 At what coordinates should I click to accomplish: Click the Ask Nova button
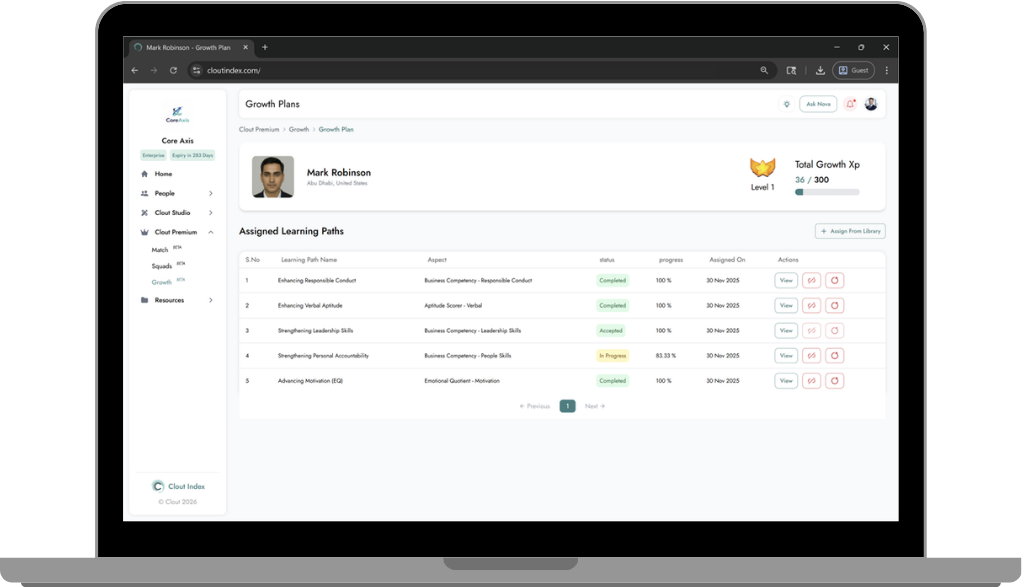tap(817, 103)
